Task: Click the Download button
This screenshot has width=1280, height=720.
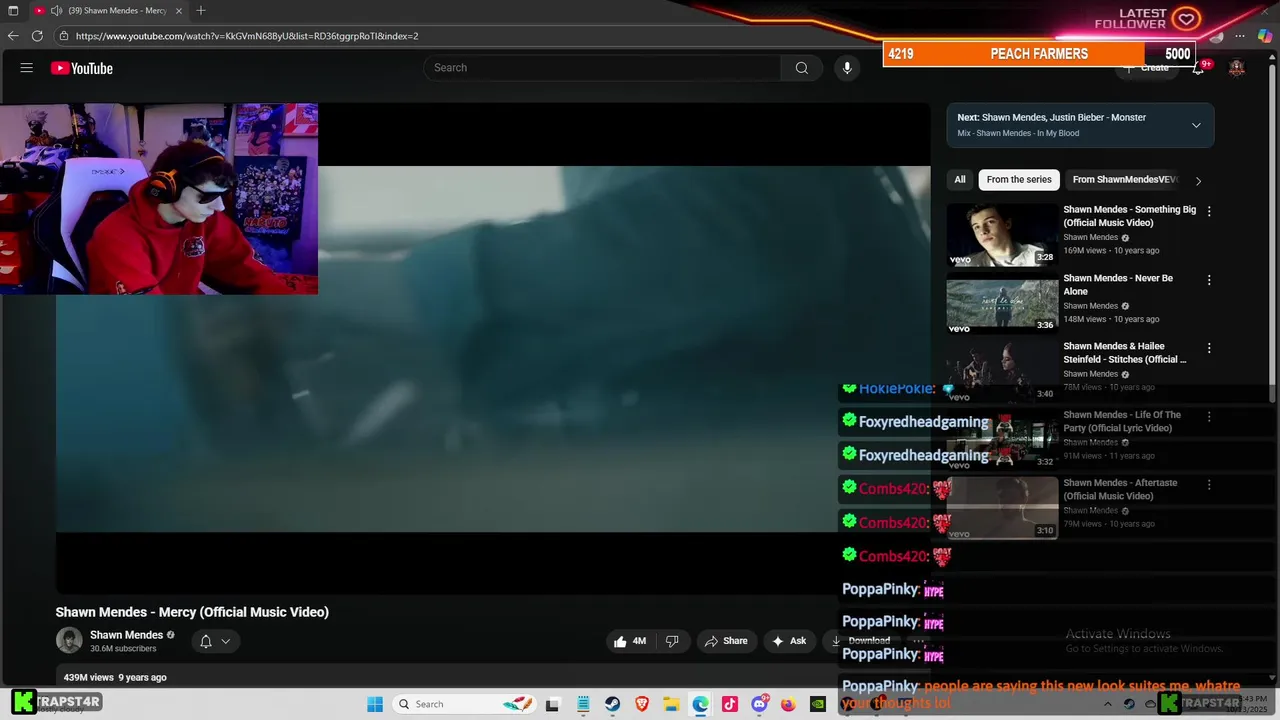Action: click(860, 641)
